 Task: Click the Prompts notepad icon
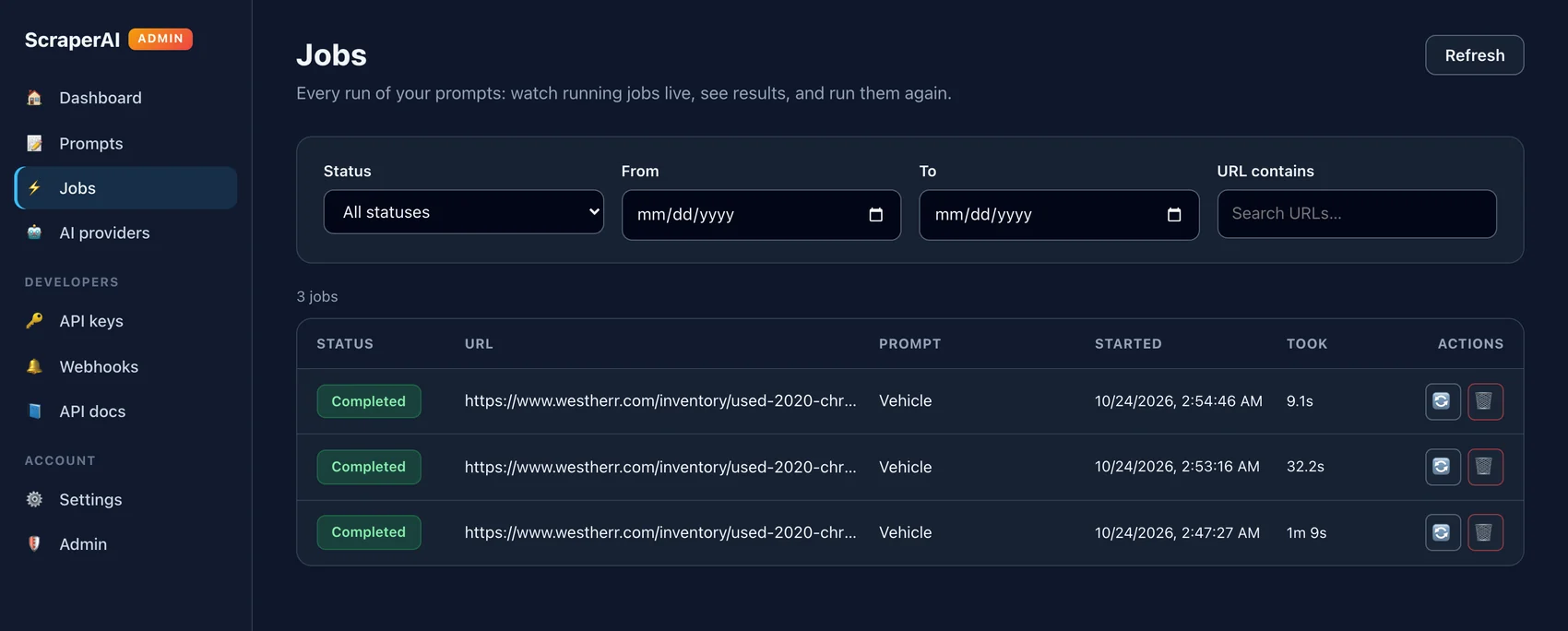coord(34,143)
